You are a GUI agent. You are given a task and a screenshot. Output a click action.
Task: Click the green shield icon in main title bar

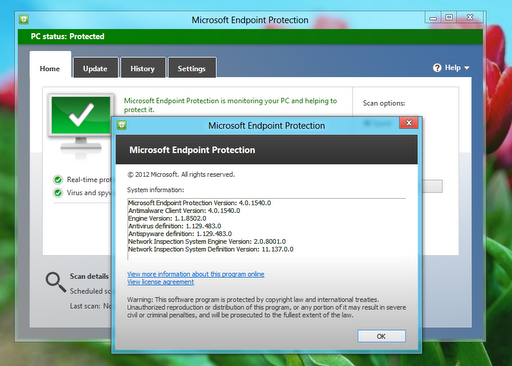[x=24, y=19]
